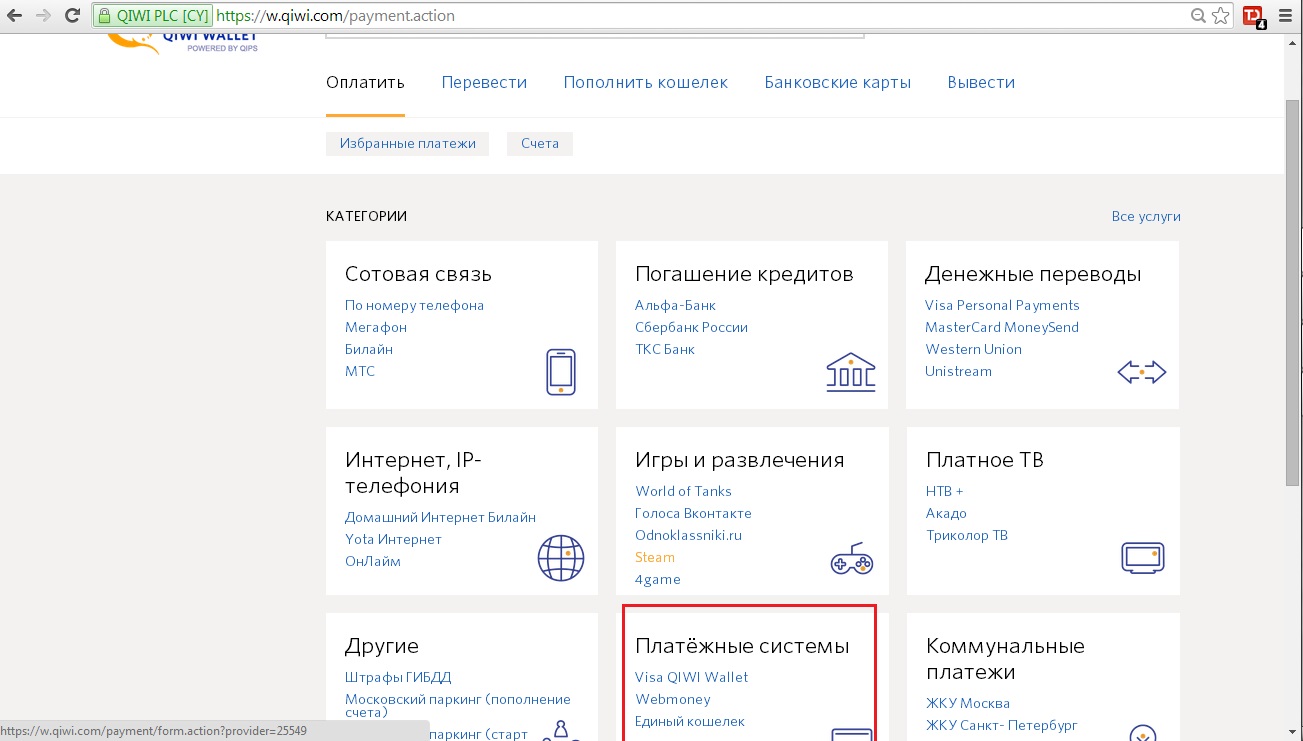Select the Голоса Вконтакте link
Image resolution: width=1303 pixels, height=741 pixels.
coord(693,513)
